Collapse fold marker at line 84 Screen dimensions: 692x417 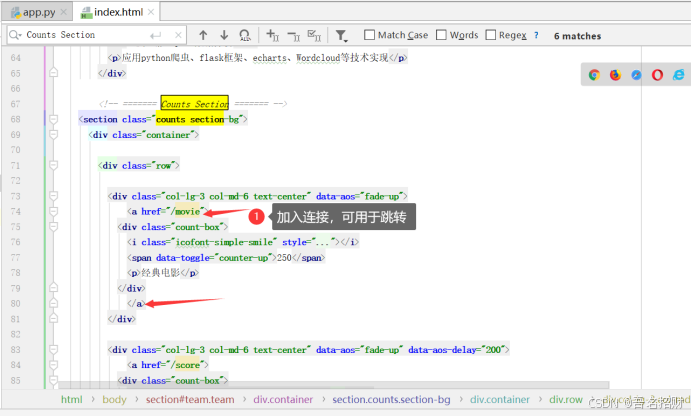[53, 365]
